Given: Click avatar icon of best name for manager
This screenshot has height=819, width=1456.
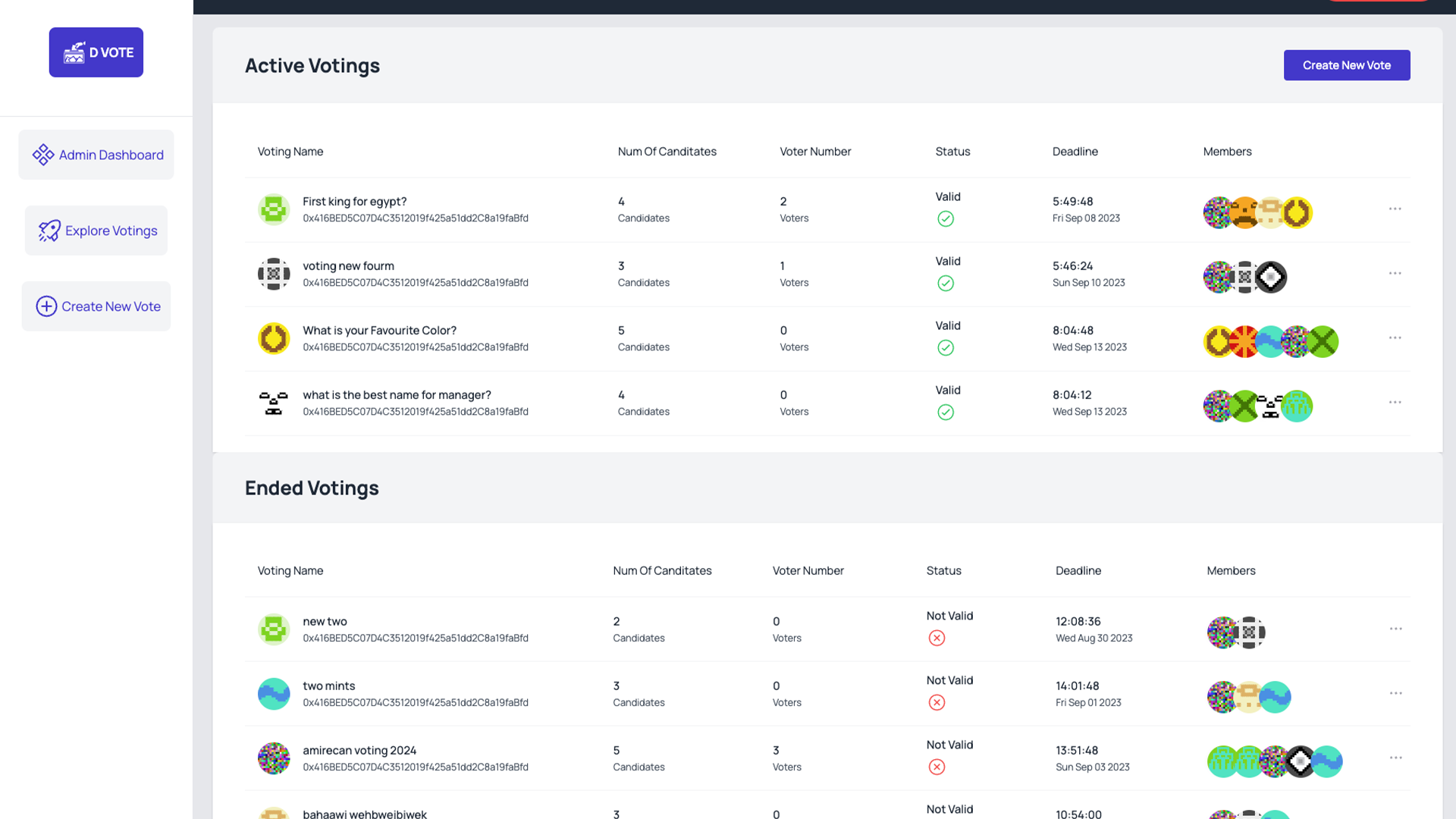Looking at the screenshot, I should point(274,403).
